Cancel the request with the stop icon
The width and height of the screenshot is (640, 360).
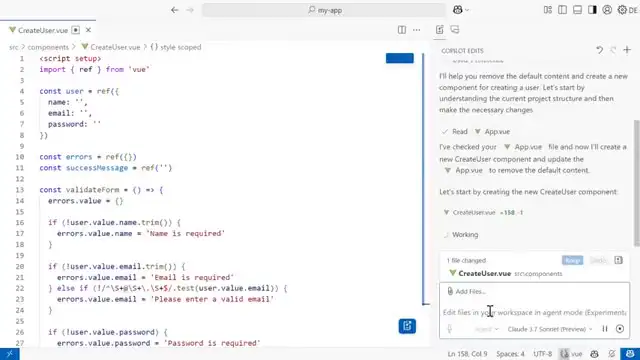pyautogui.click(x=620, y=329)
